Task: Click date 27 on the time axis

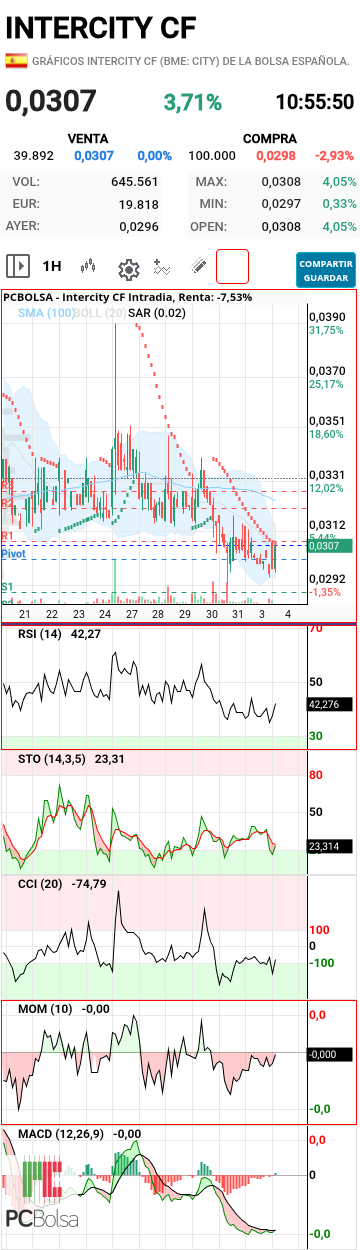Action: pos(132,614)
